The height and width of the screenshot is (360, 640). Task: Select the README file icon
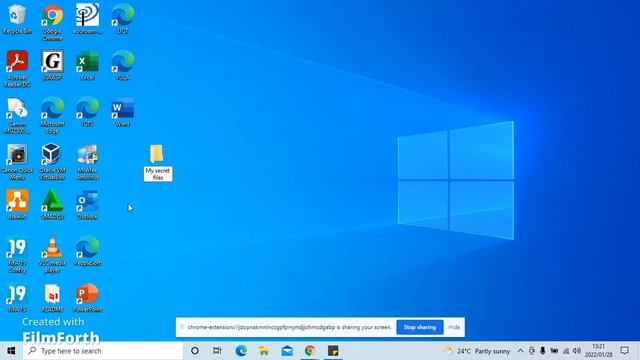52,298
